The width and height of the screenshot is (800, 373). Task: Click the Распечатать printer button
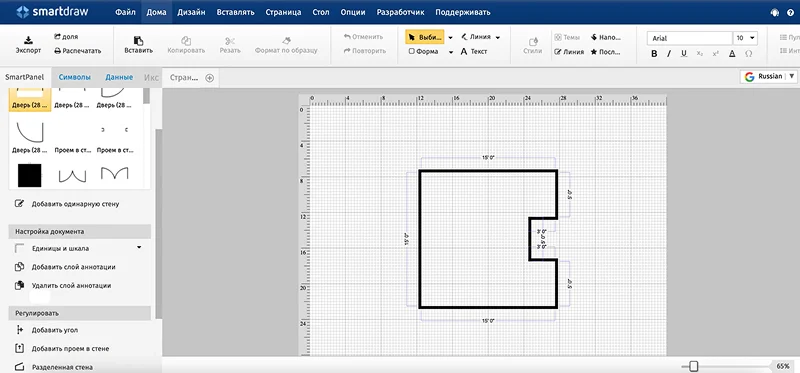[78, 51]
